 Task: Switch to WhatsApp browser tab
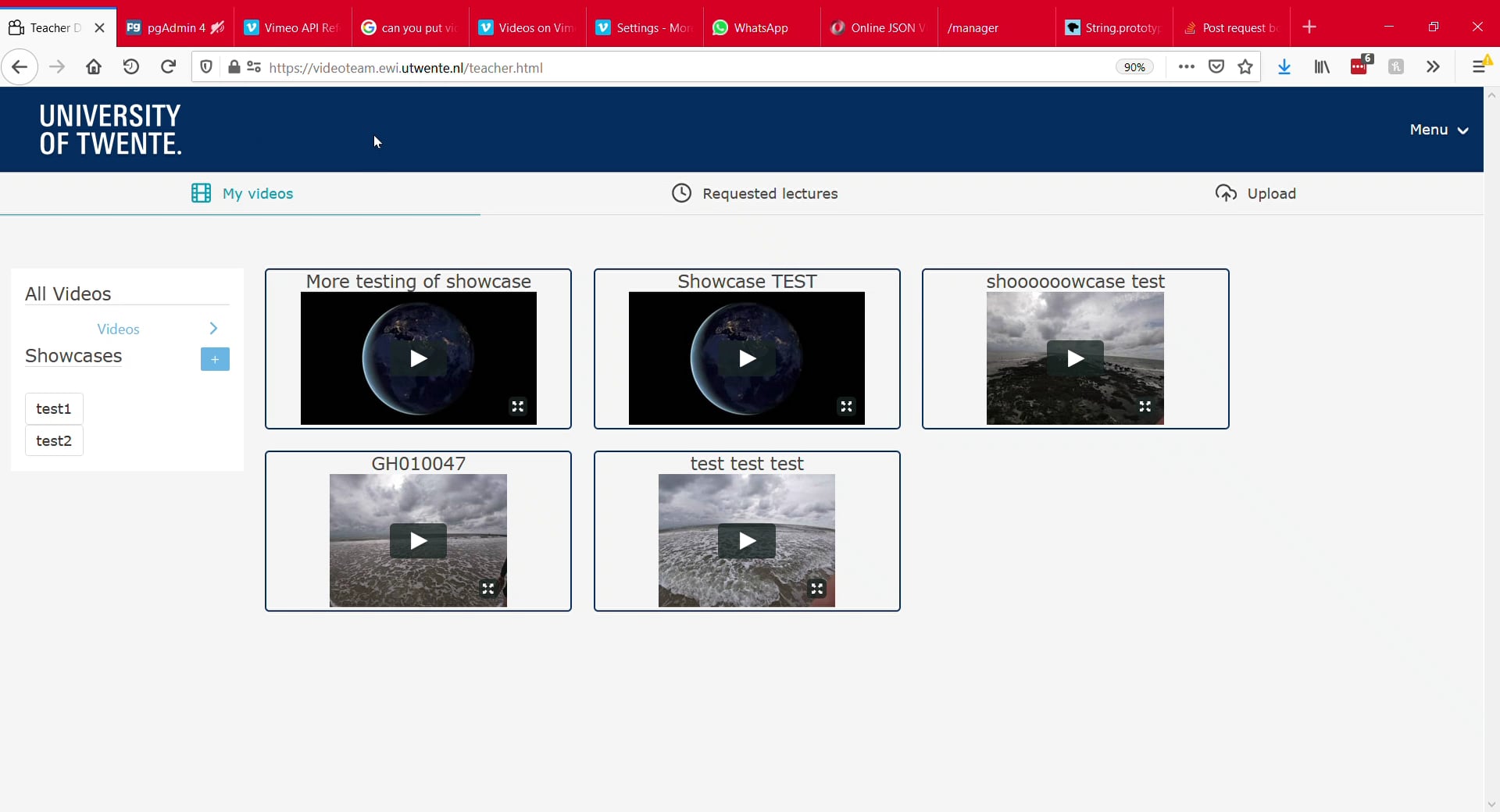pyautogui.click(x=762, y=27)
